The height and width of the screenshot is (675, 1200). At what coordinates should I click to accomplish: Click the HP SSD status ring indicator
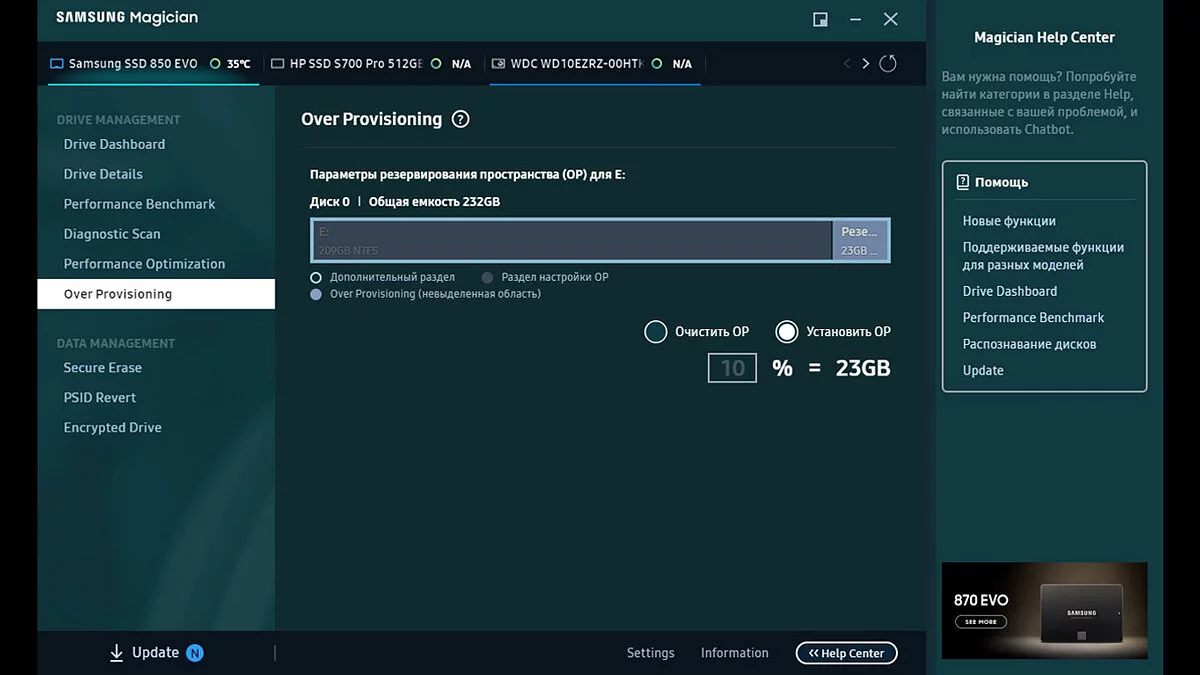(436, 63)
